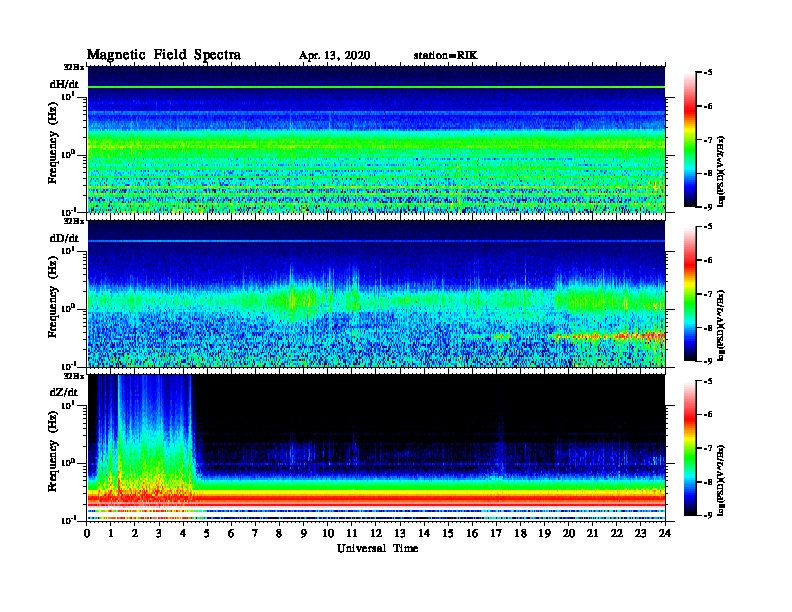
Task: Click the red-white band in the dZ/dt panel
Action: 376,500
